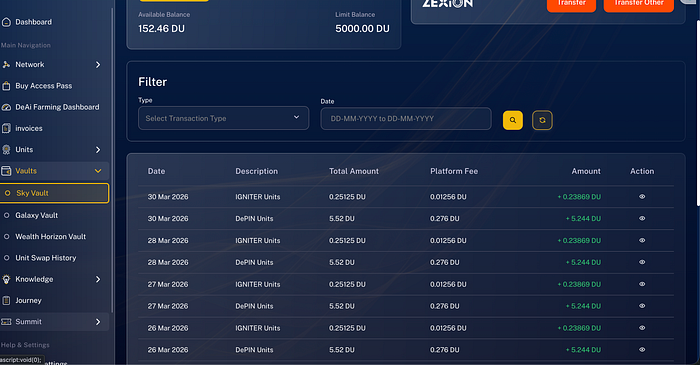The image size is (700, 365).
Task: Open the Journey page link
Action: coord(28,300)
